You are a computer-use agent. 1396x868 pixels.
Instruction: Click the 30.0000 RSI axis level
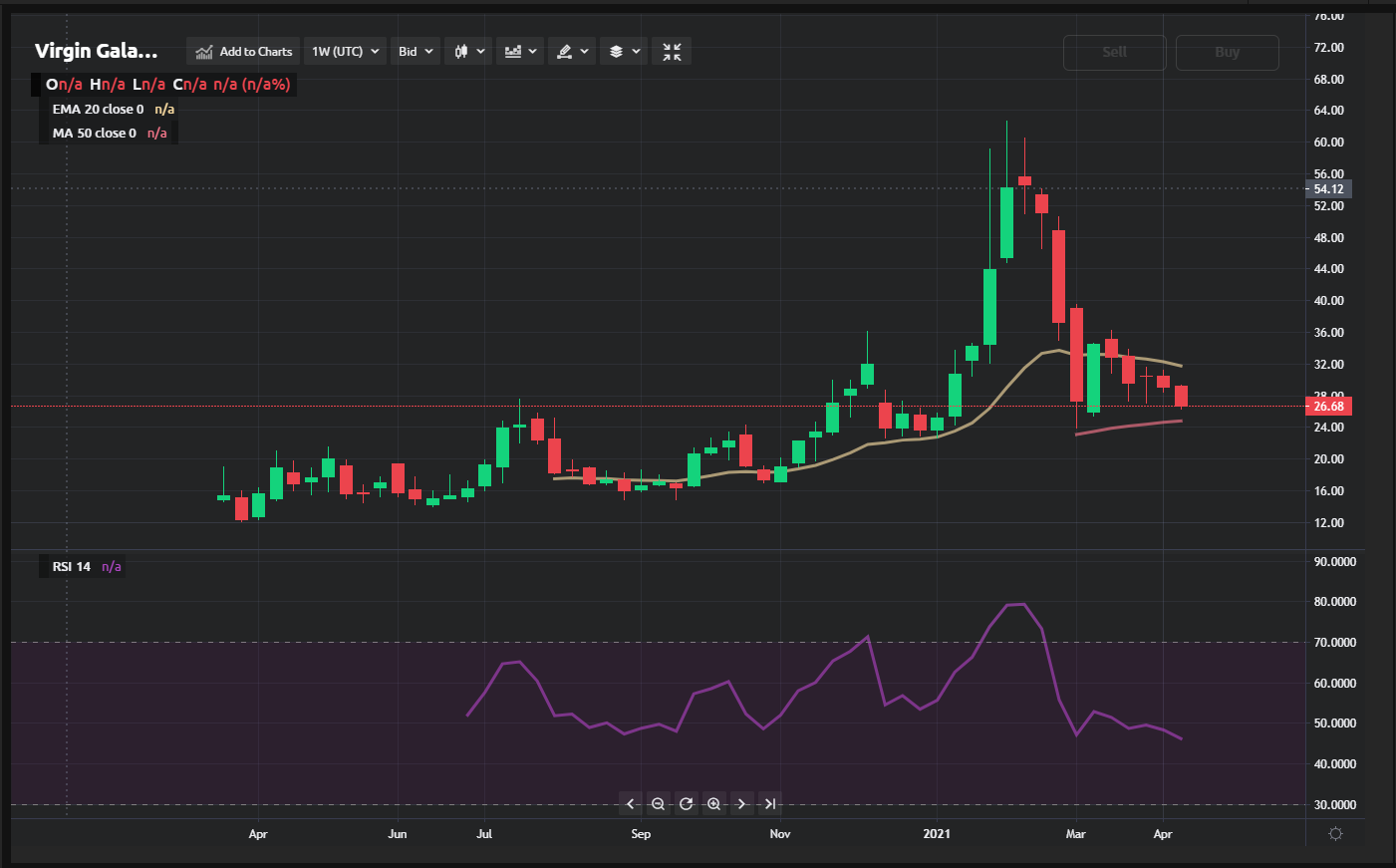point(1335,805)
